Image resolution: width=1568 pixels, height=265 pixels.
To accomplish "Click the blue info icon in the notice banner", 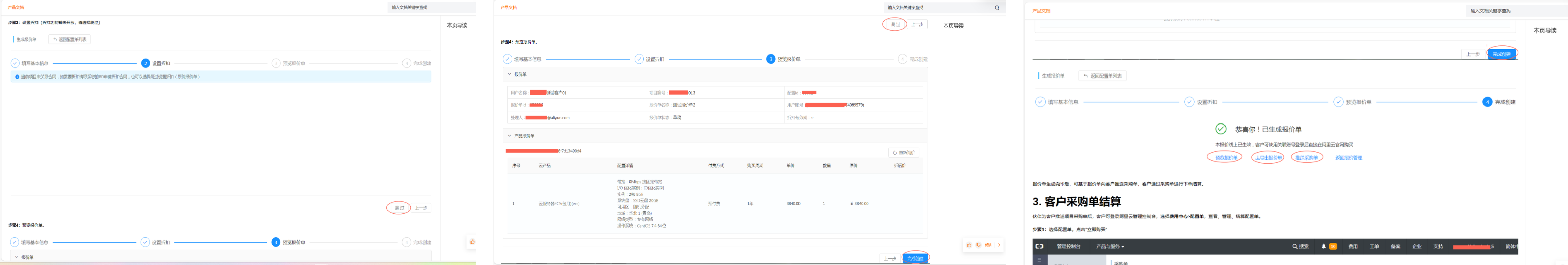I will [17, 77].
